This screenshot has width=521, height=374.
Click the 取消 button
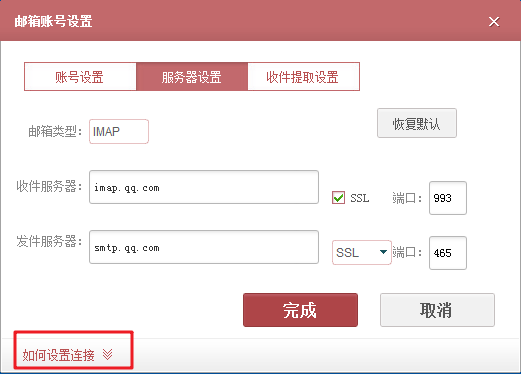[437, 310]
